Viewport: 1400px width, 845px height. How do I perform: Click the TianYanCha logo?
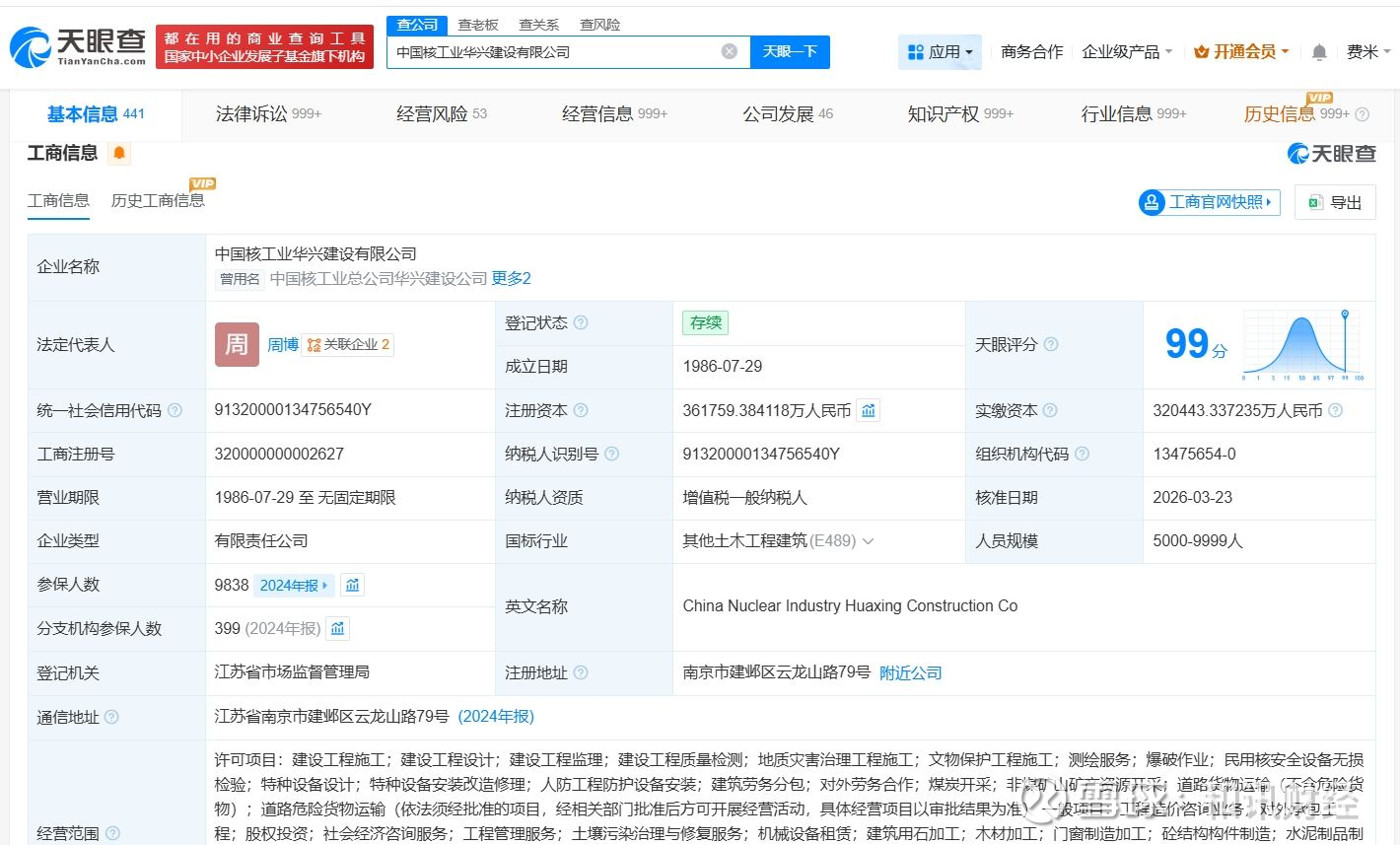pyautogui.click(x=78, y=46)
